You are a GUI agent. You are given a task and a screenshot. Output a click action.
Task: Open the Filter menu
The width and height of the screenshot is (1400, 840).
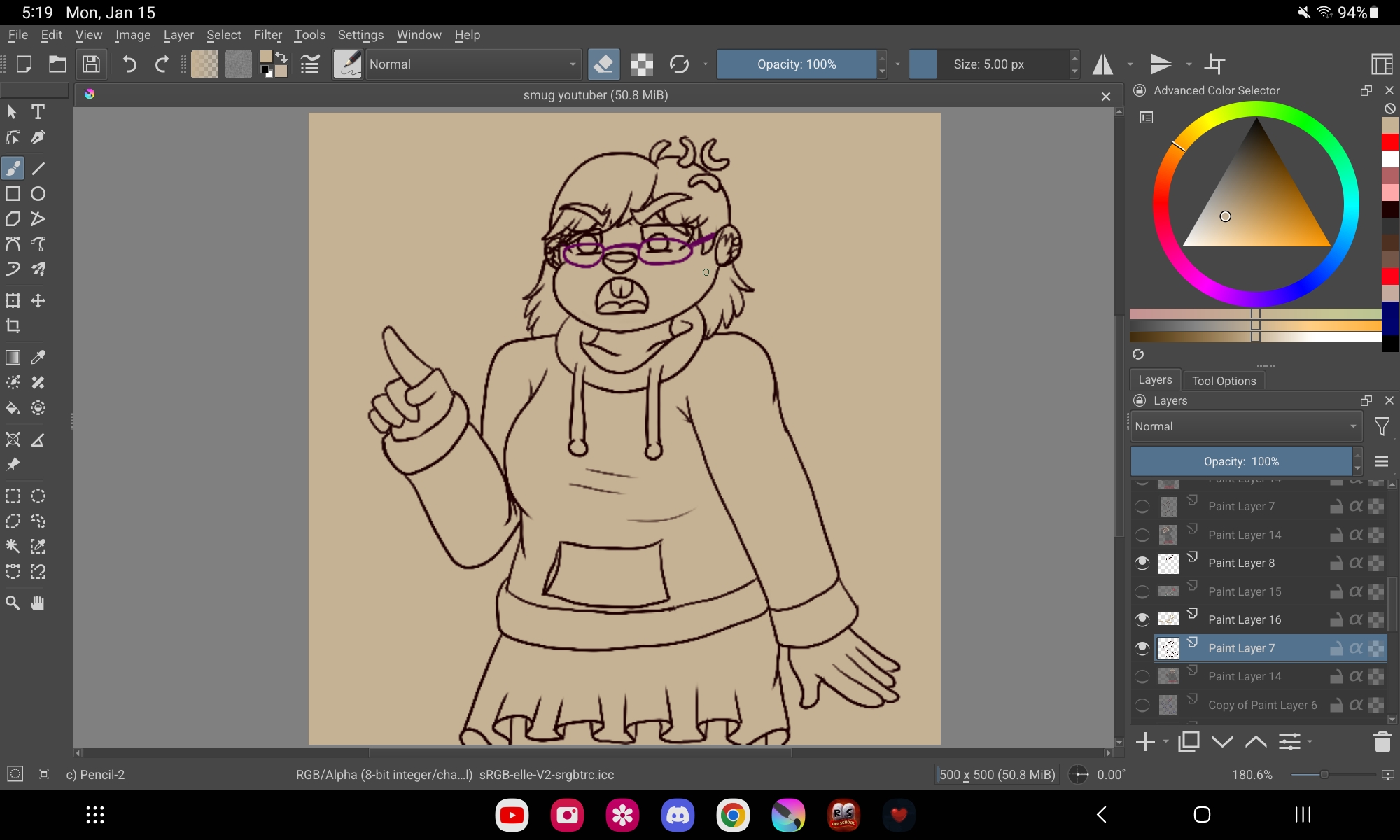(267, 35)
